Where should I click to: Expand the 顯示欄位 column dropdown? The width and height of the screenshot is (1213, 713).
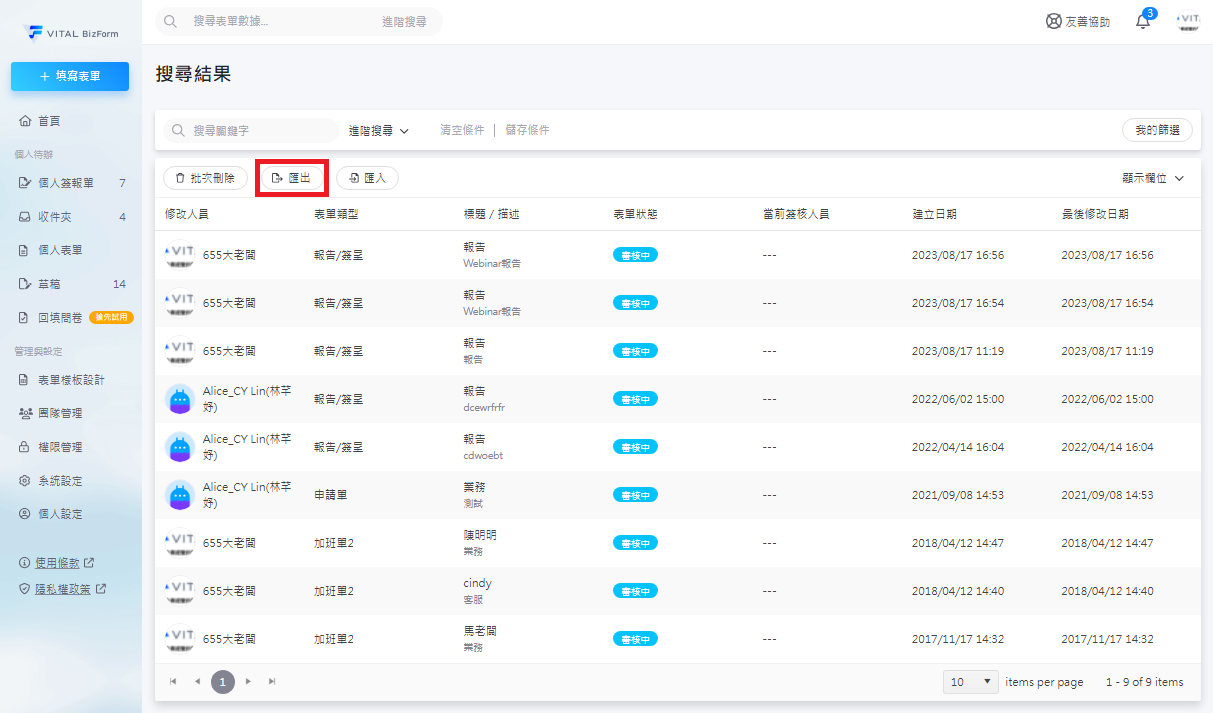click(1153, 178)
